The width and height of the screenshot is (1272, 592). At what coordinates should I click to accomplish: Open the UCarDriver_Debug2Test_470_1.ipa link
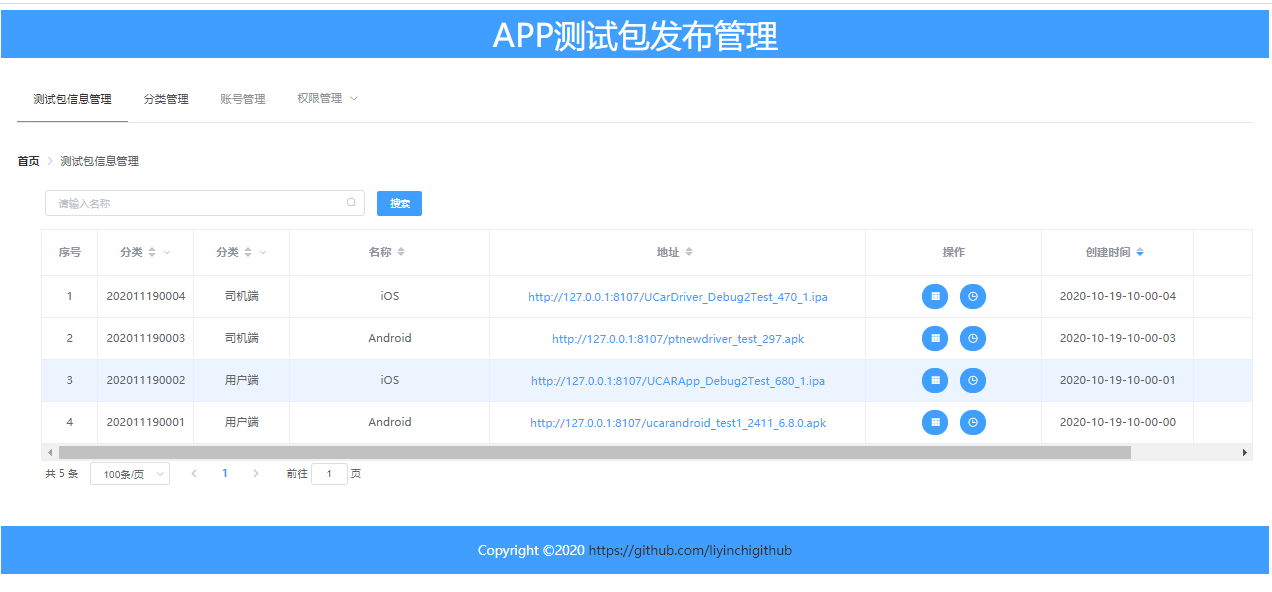pos(678,297)
